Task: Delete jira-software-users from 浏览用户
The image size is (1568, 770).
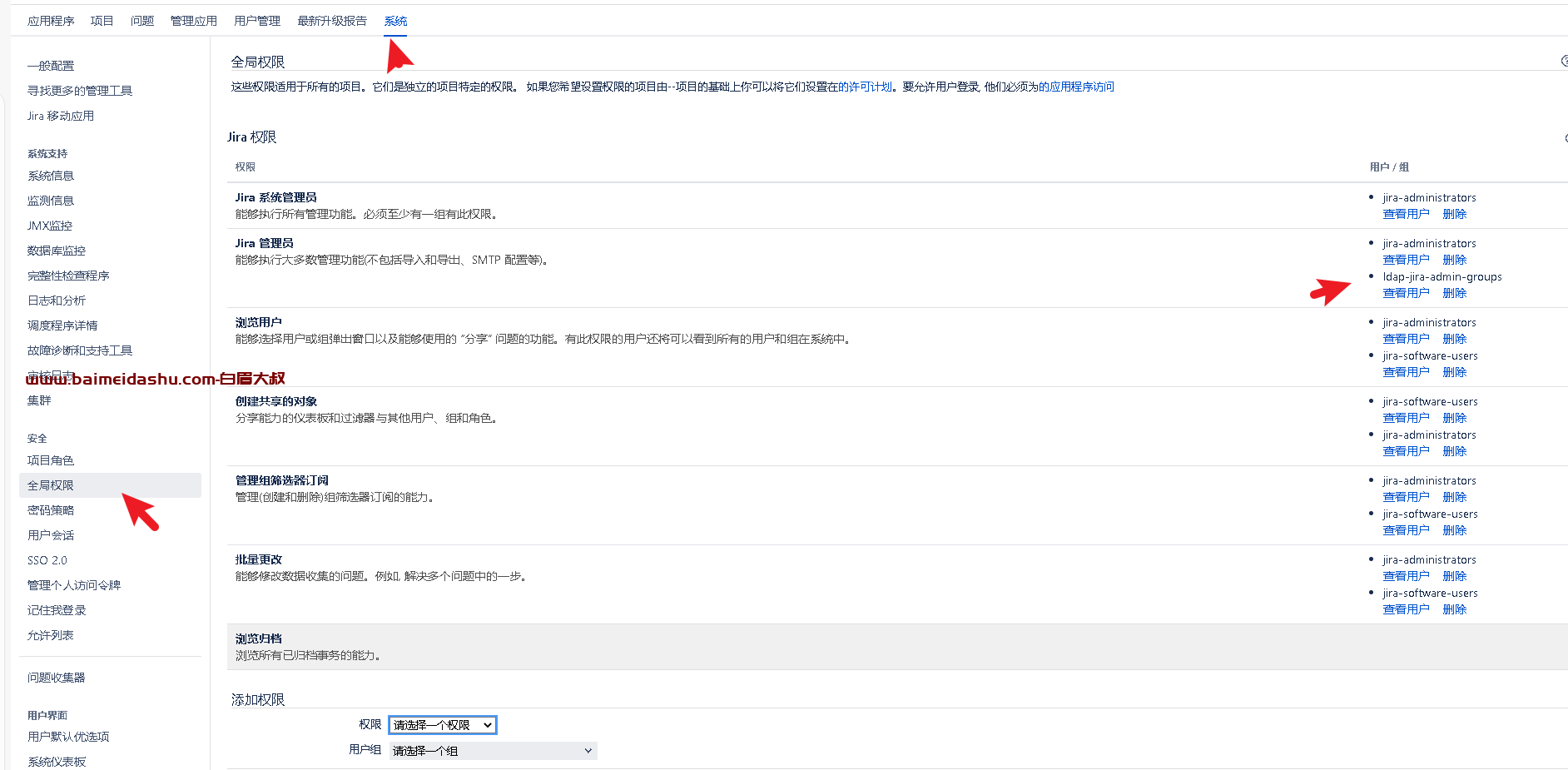Action: [1454, 372]
